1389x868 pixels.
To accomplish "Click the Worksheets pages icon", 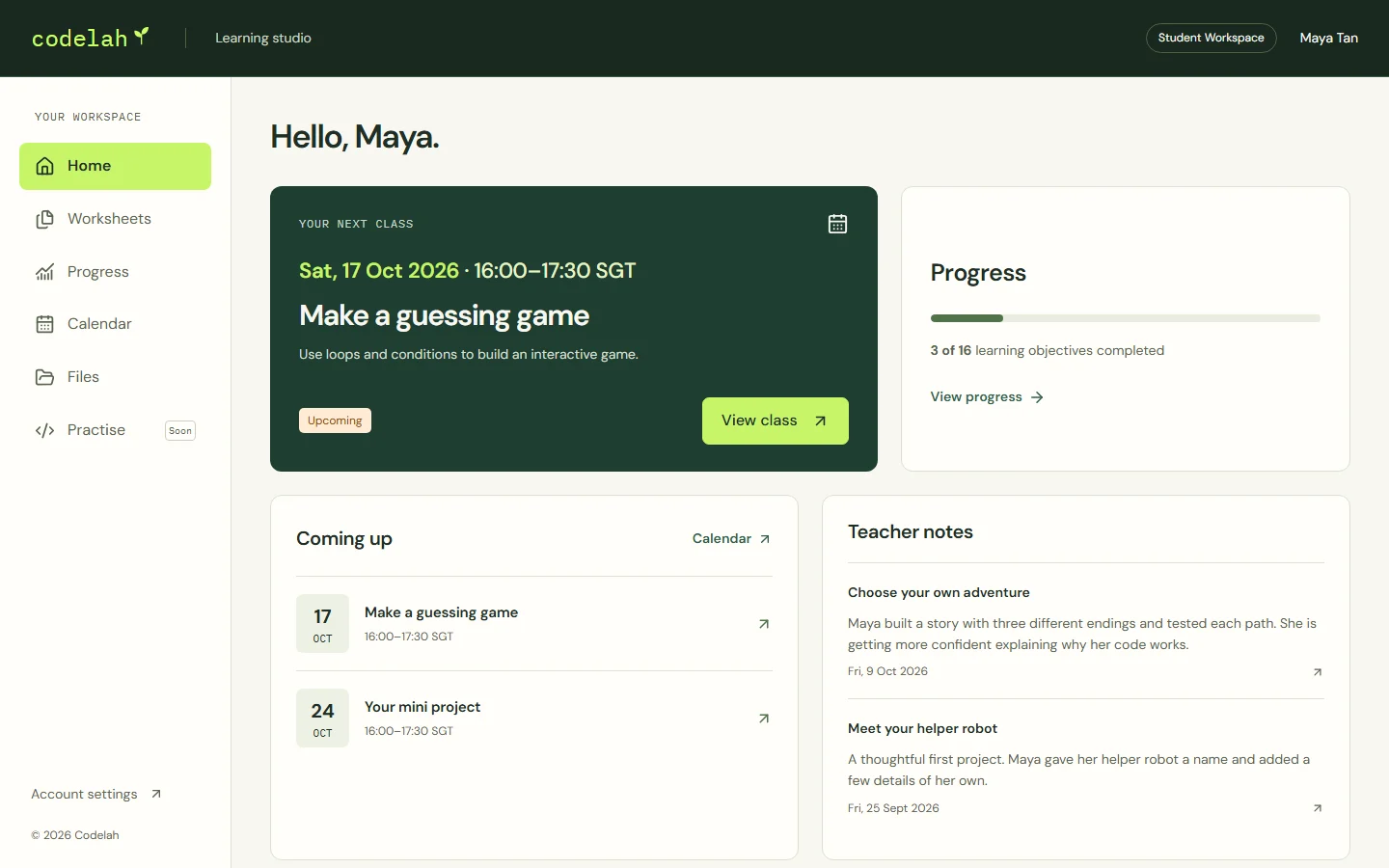I will coord(44,219).
